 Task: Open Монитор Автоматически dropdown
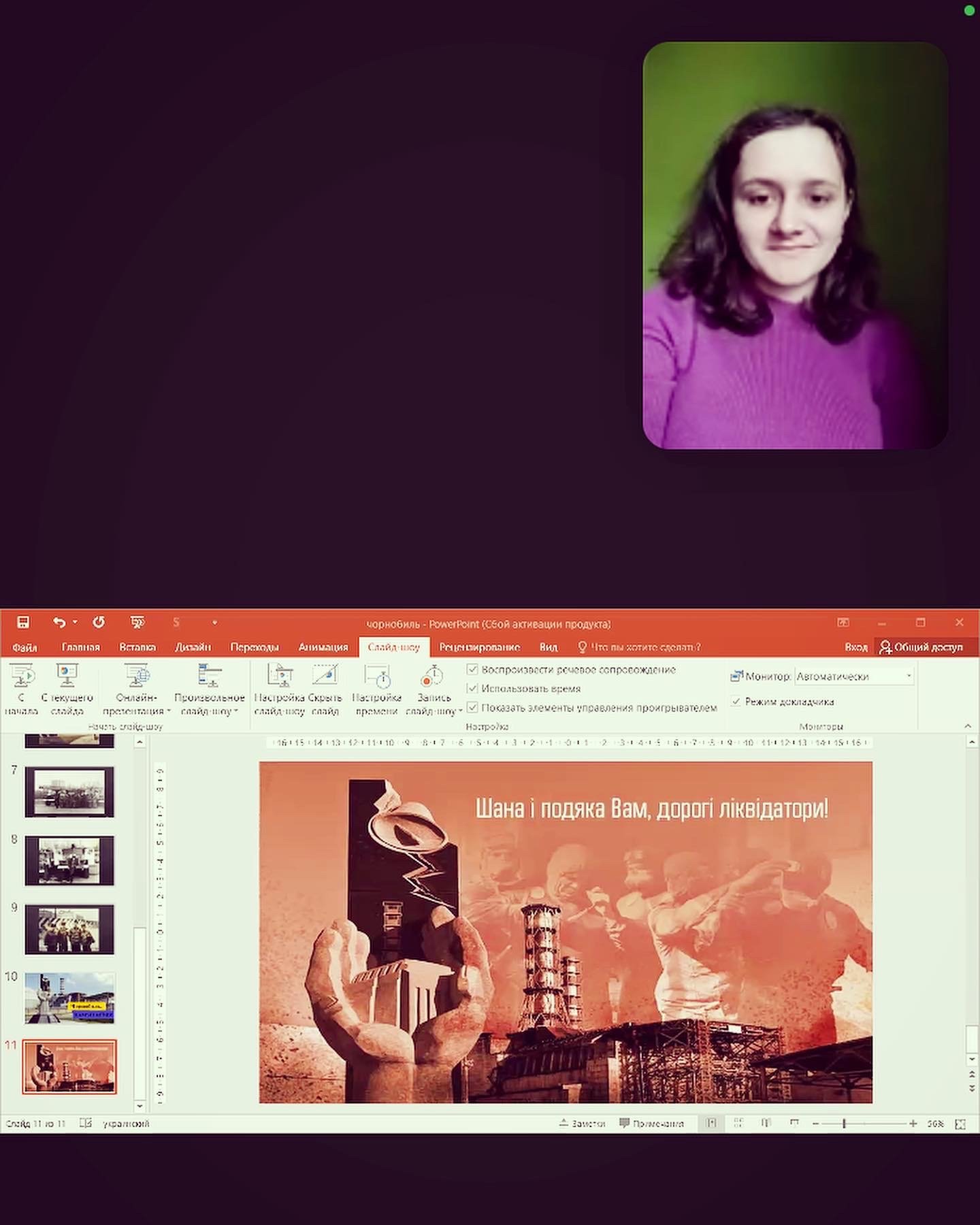[854, 676]
